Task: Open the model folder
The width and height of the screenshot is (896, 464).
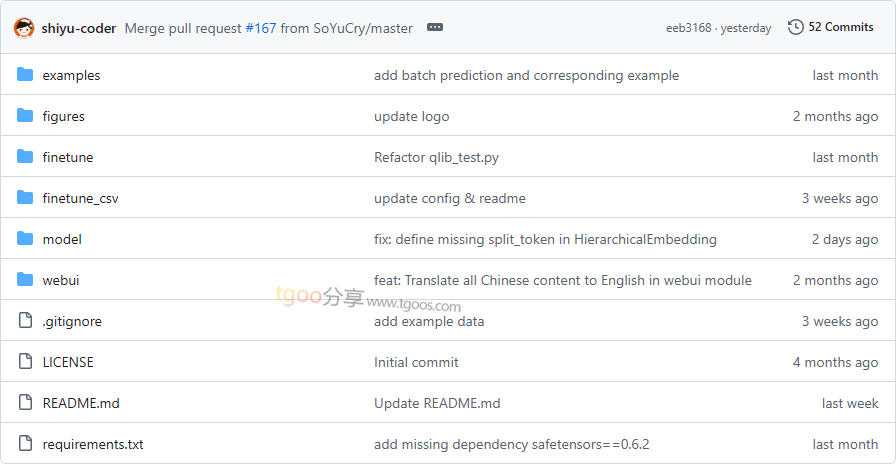Action: 62,239
